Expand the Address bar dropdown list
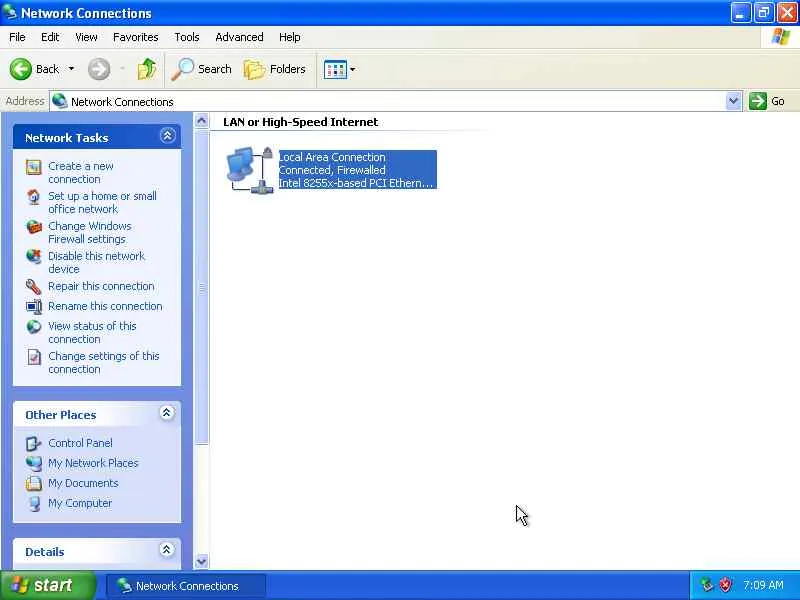This screenshot has height=600, width=800. click(x=733, y=101)
